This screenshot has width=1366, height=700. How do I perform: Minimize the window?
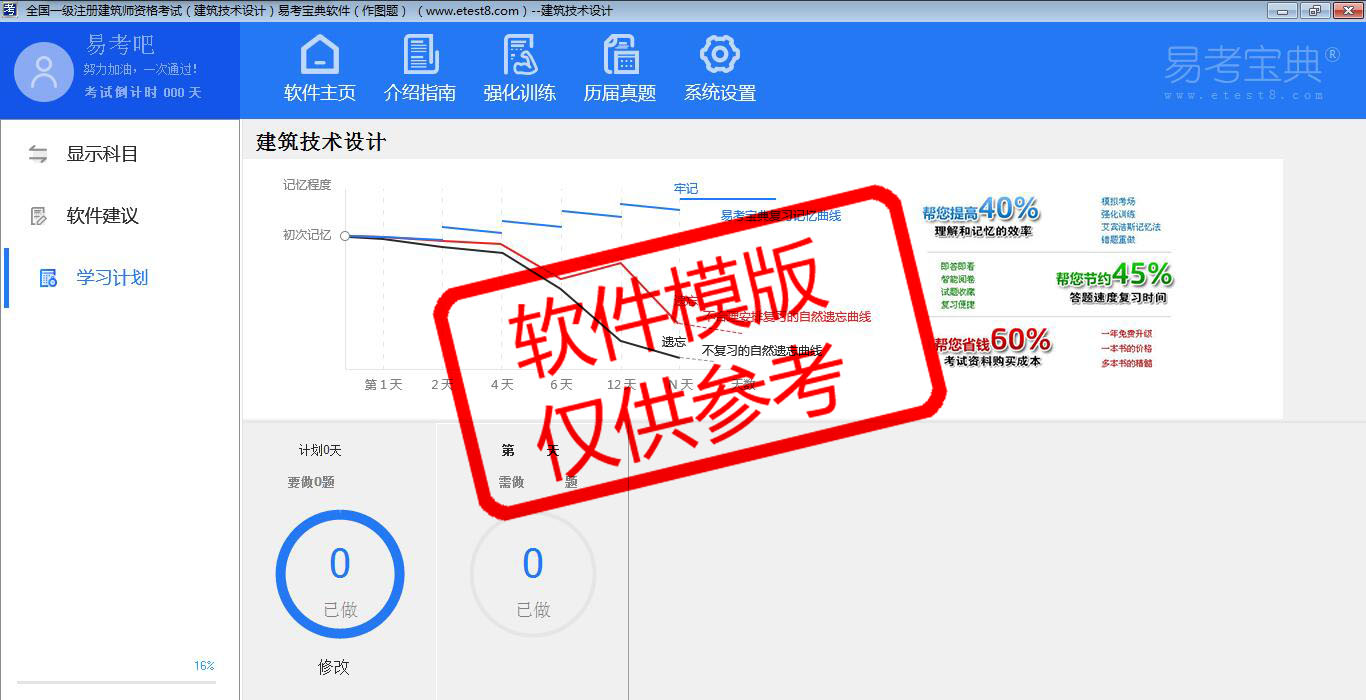(1282, 11)
